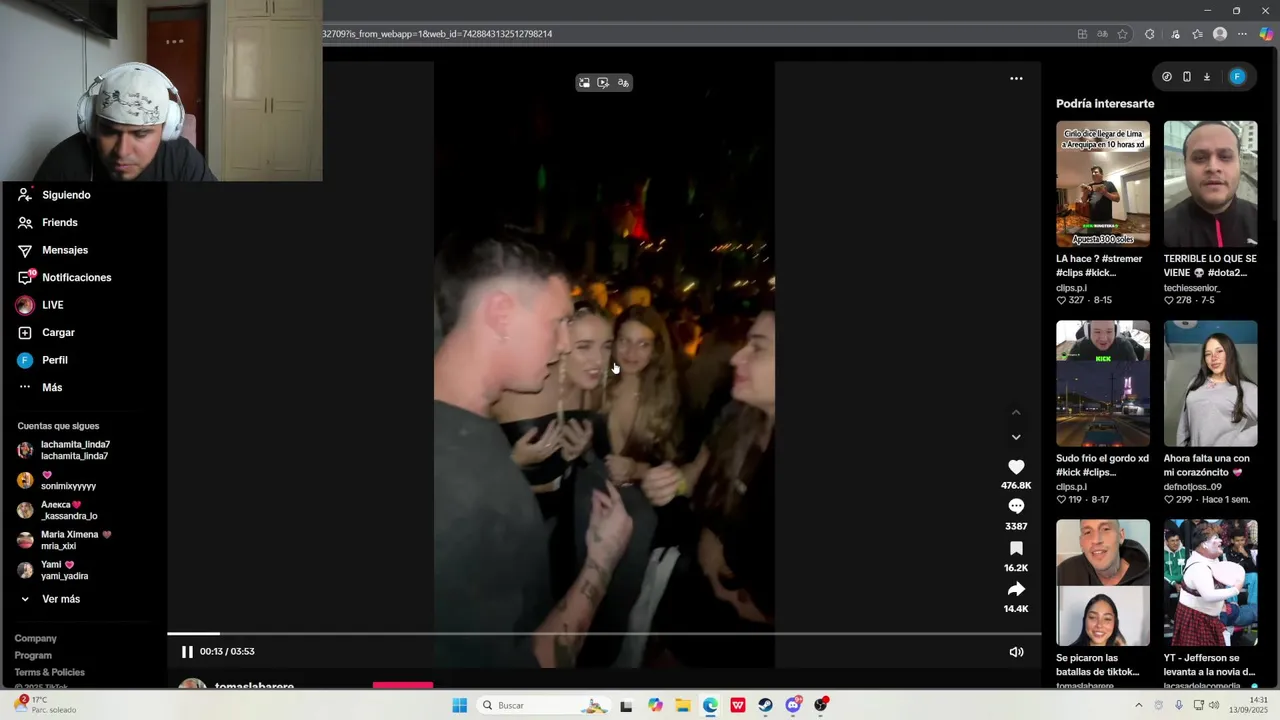
Task: Show hidden system tray icons
Action: click(x=1138, y=705)
